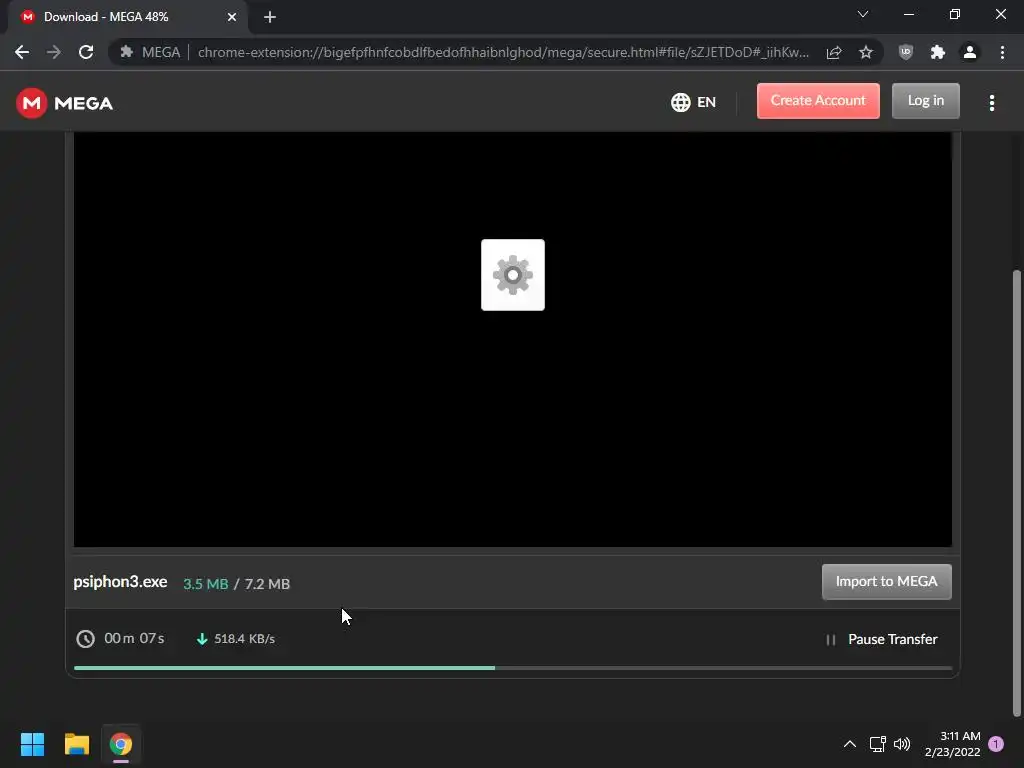1024x768 pixels.
Task: Expand the hidden system tray icons chevron
Action: [850, 744]
